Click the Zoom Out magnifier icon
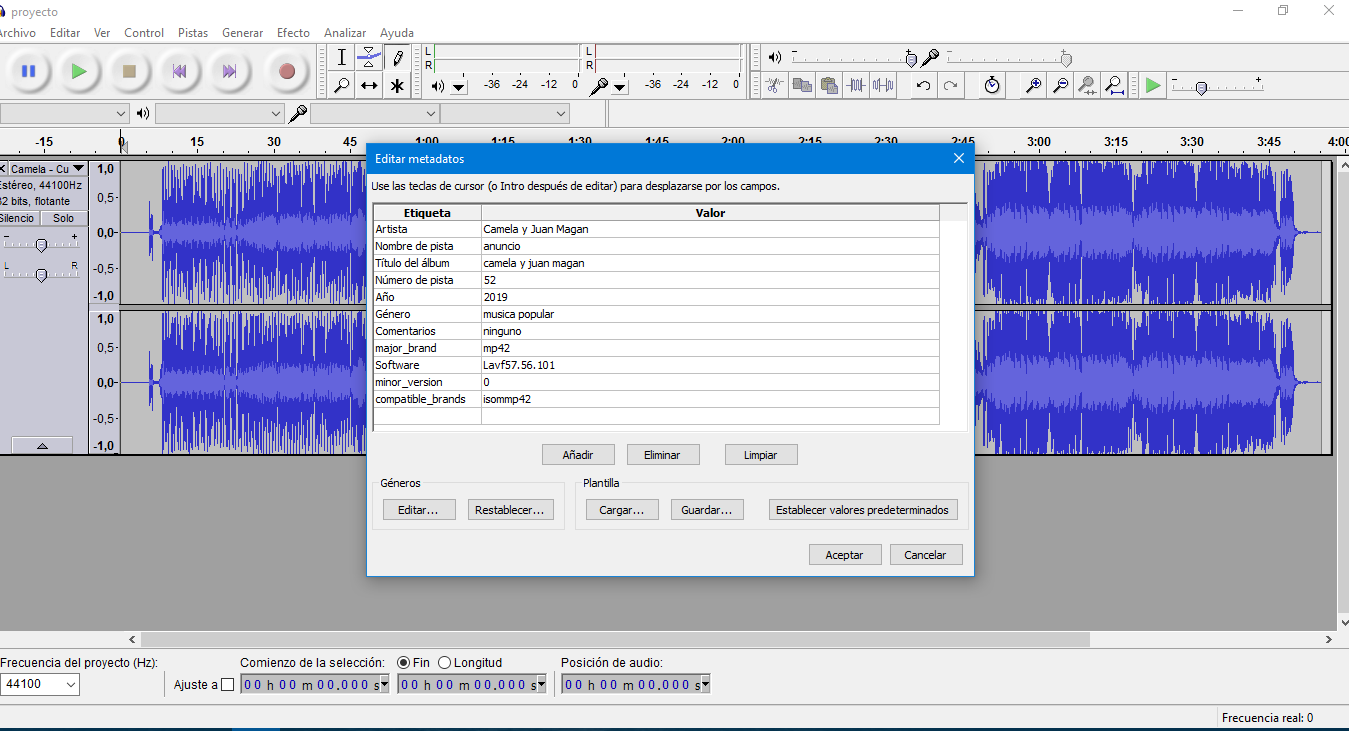Viewport: 1349px width, 731px height. [x=1061, y=85]
